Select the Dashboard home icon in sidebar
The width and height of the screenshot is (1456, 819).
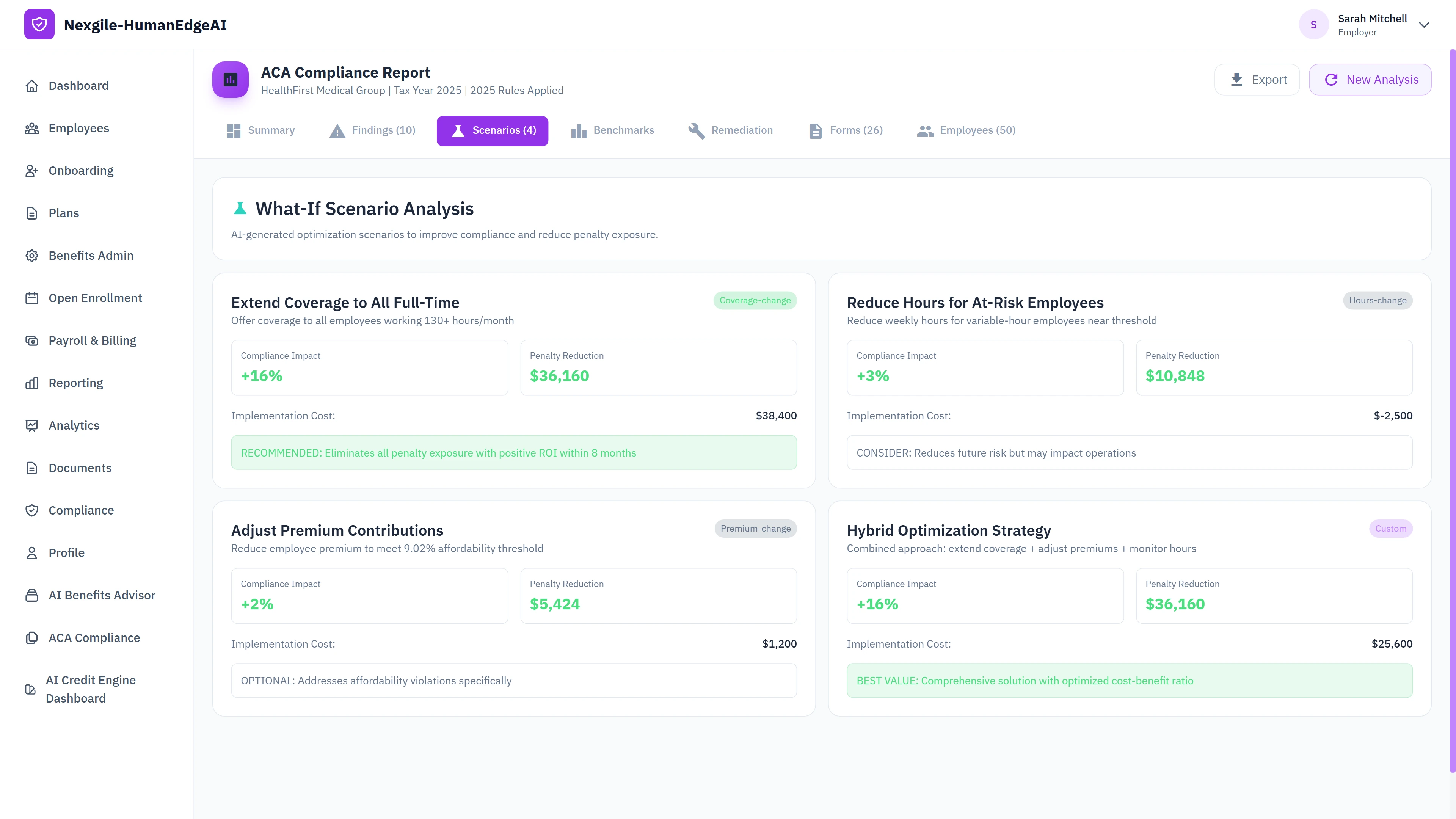(x=31, y=85)
